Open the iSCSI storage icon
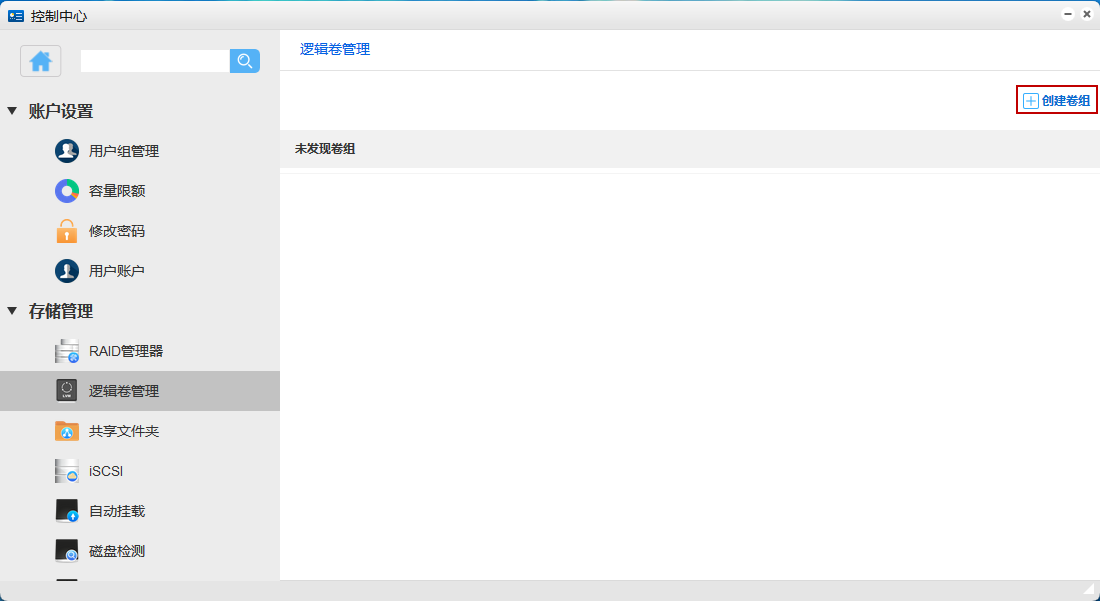 pyautogui.click(x=67, y=471)
